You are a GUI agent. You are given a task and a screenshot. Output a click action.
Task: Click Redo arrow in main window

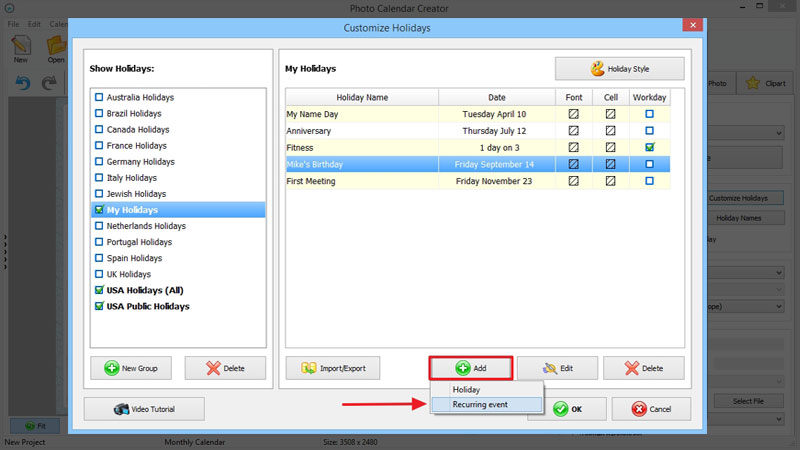(49, 83)
